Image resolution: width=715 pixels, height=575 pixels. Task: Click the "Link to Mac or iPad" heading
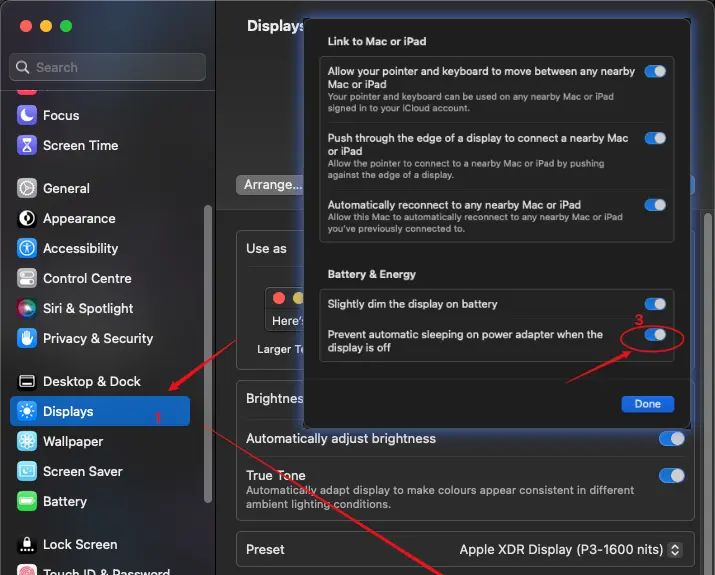pyautogui.click(x=377, y=41)
